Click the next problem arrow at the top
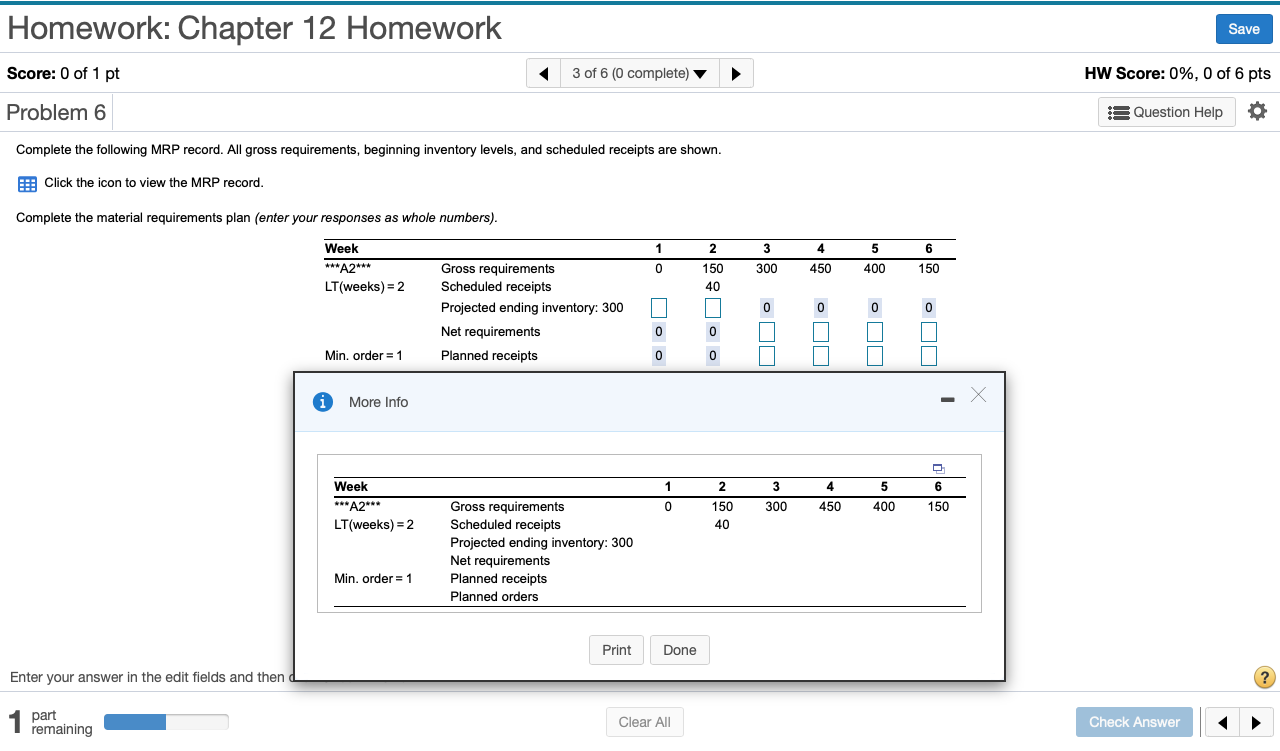 pos(736,72)
